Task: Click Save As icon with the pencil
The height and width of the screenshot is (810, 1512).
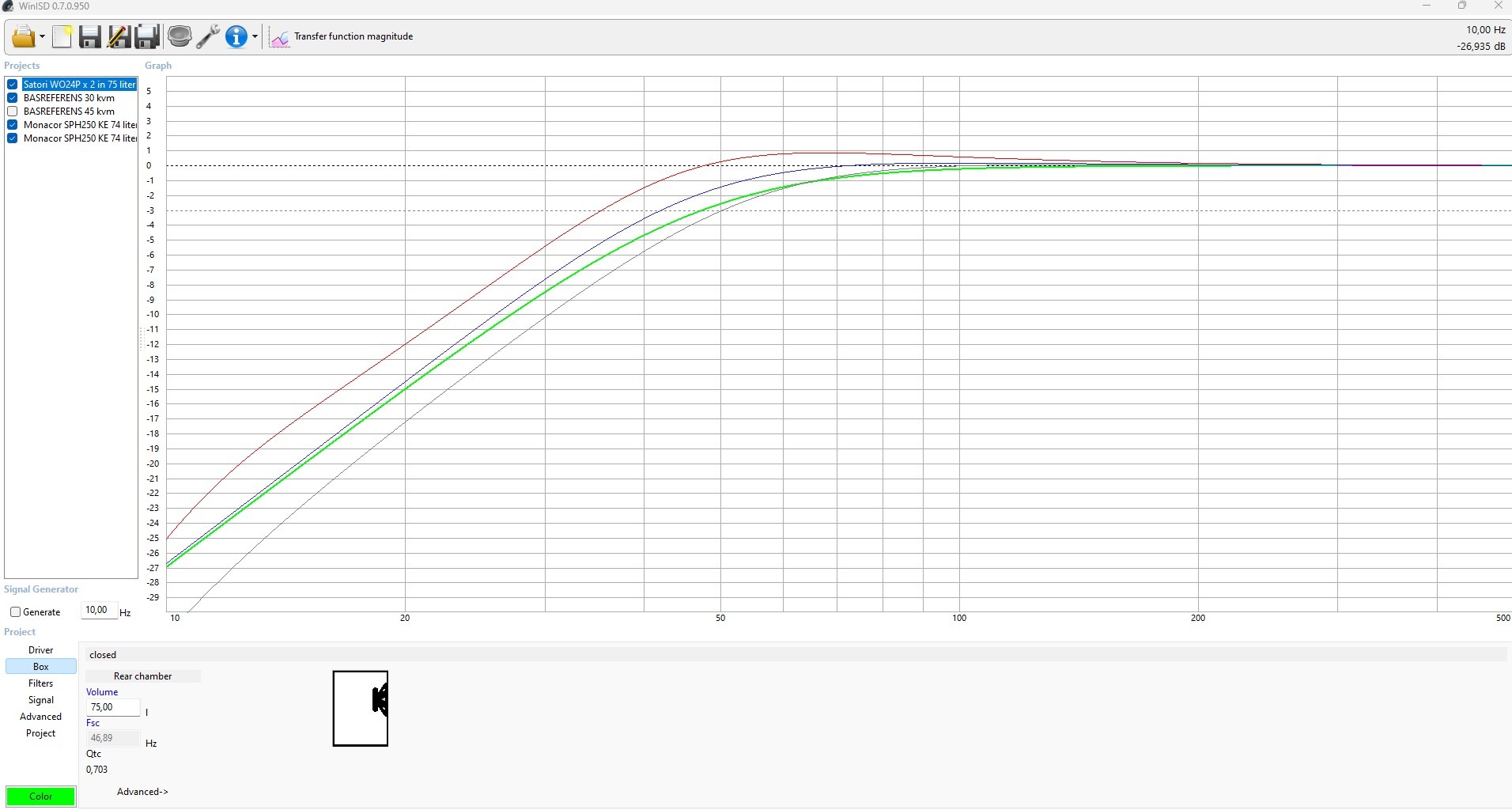Action: click(x=119, y=36)
